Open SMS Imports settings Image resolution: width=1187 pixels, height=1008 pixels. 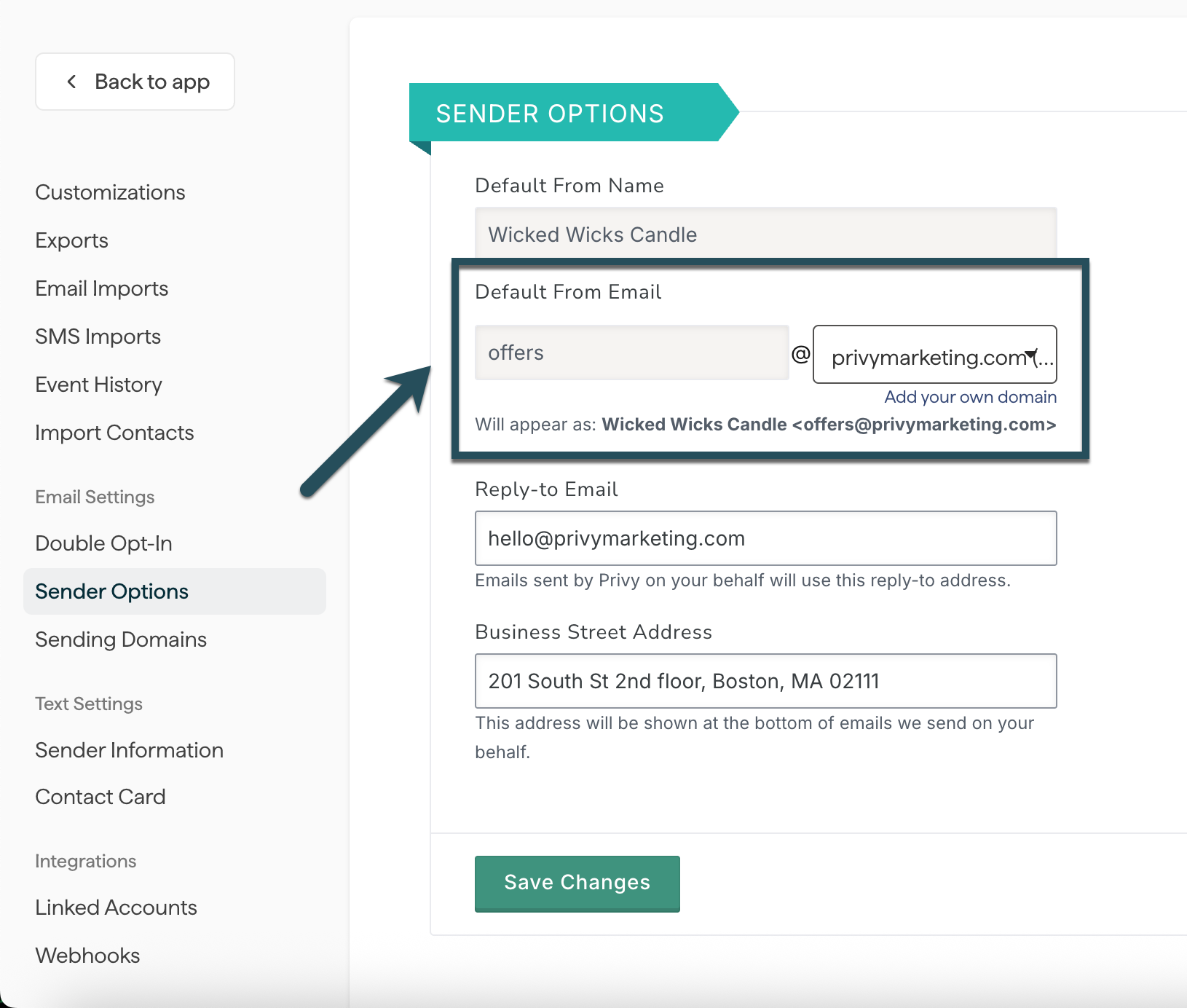point(98,336)
